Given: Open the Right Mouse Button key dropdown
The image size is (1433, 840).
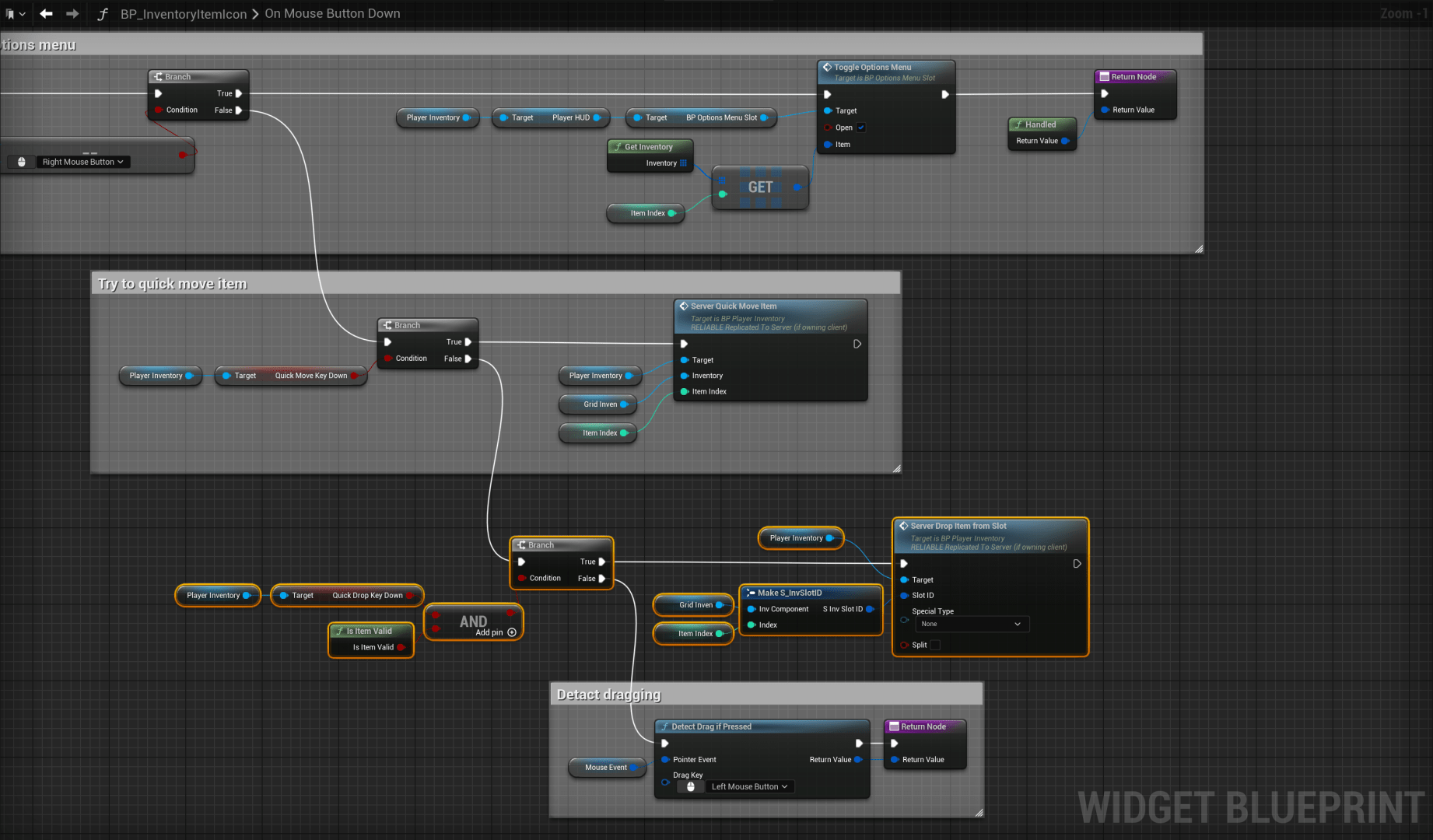Looking at the screenshot, I should tap(83, 162).
